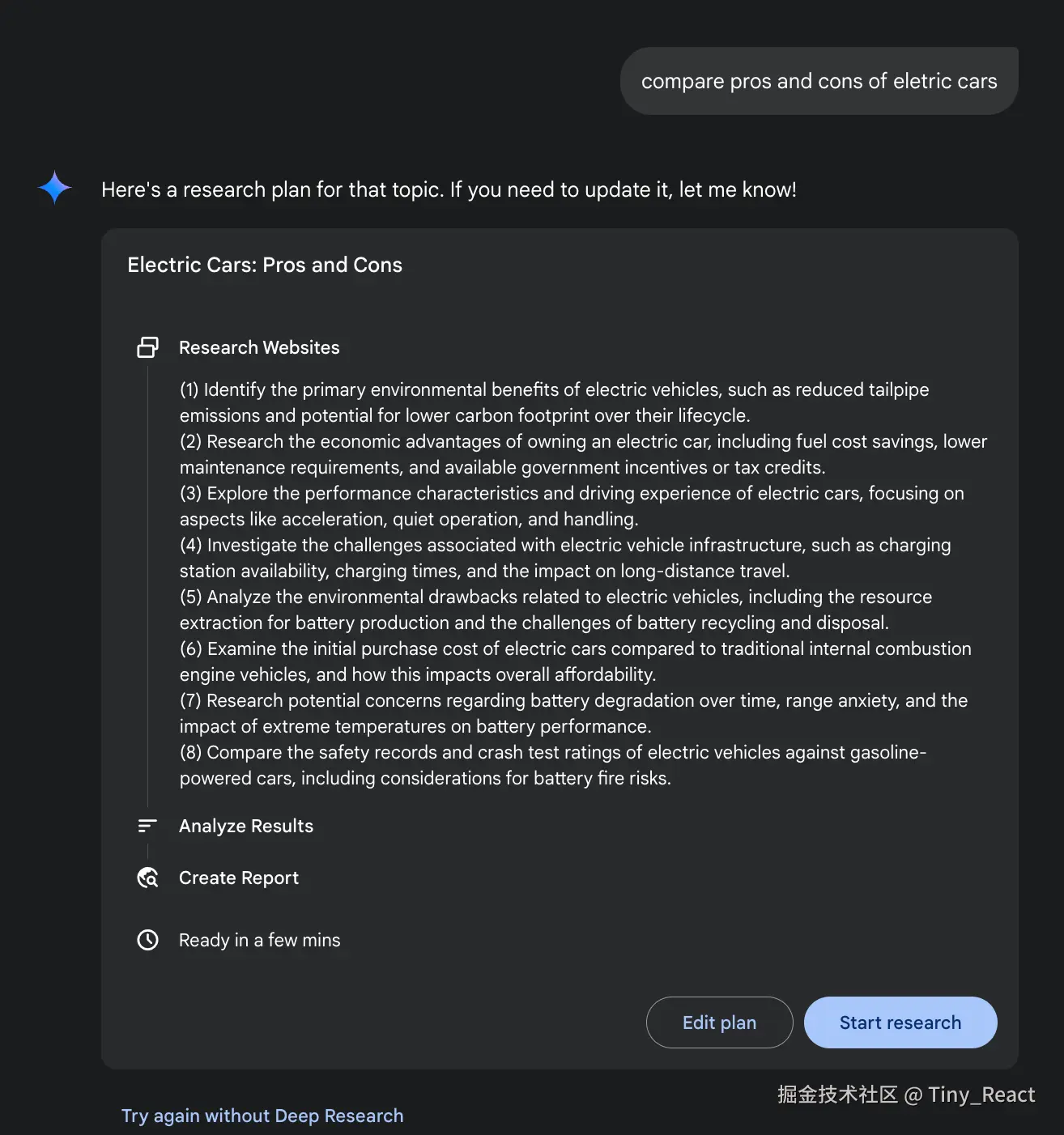This screenshot has height=1135, width=1064.
Task: Click the clock icon beside Ready in a few mins
Action: tap(147, 940)
